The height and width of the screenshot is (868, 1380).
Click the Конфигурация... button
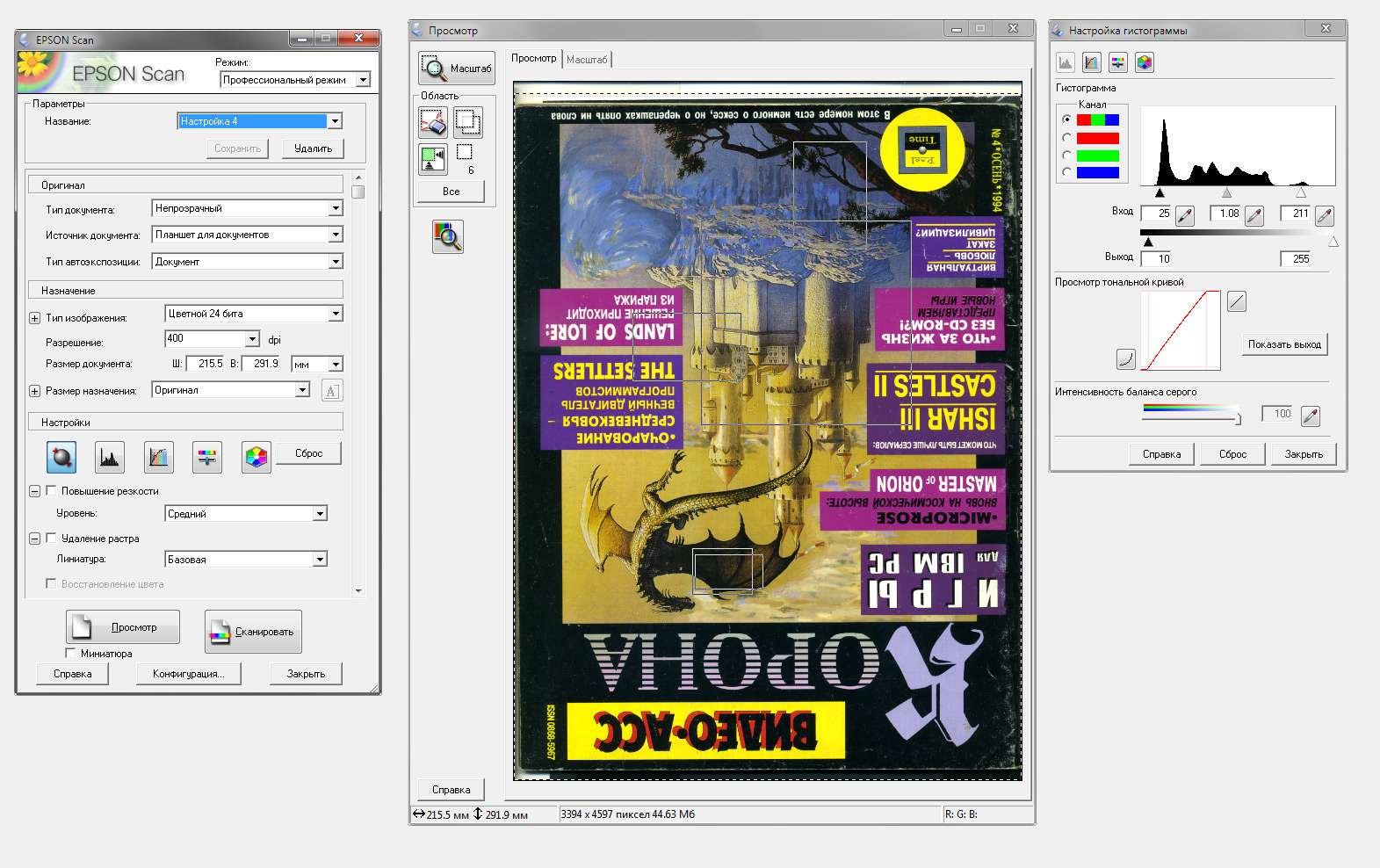(189, 674)
